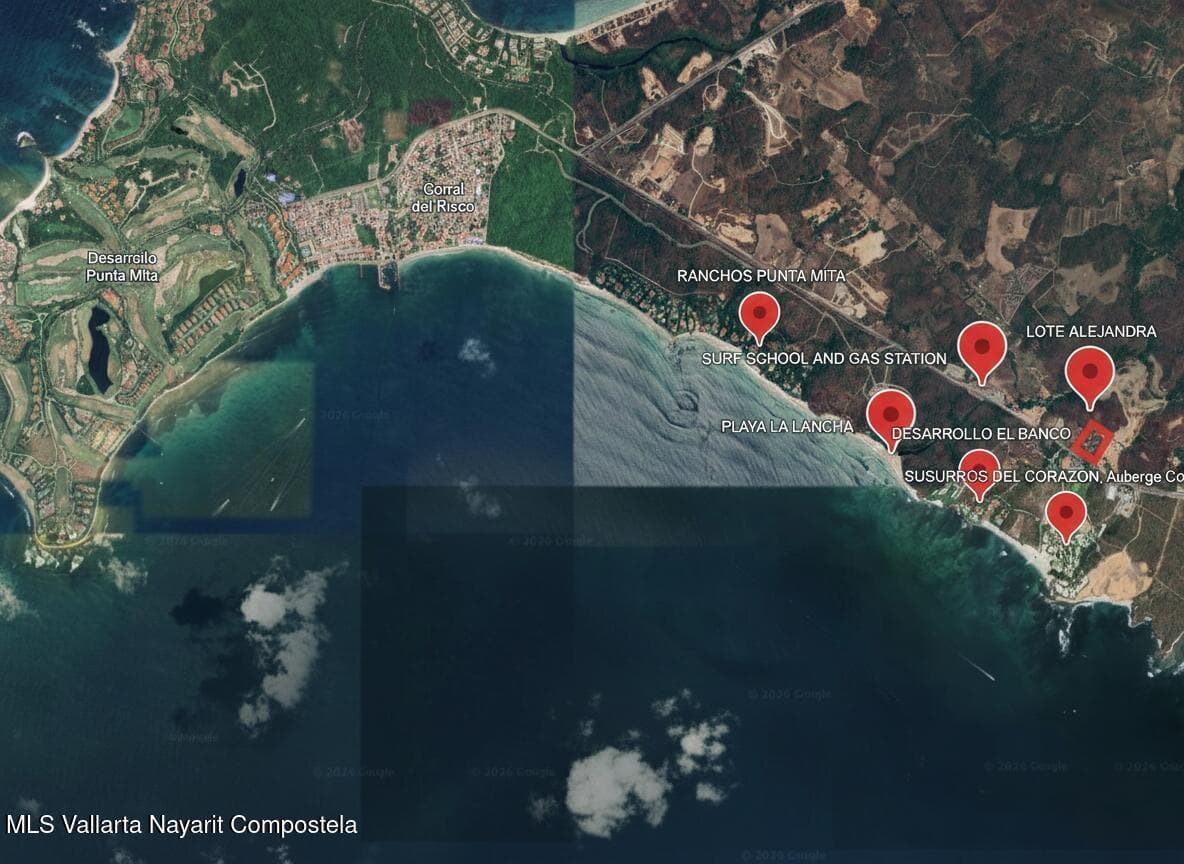Click the MLS Vallarta Nayarit Compostela caption

click(x=182, y=825)
